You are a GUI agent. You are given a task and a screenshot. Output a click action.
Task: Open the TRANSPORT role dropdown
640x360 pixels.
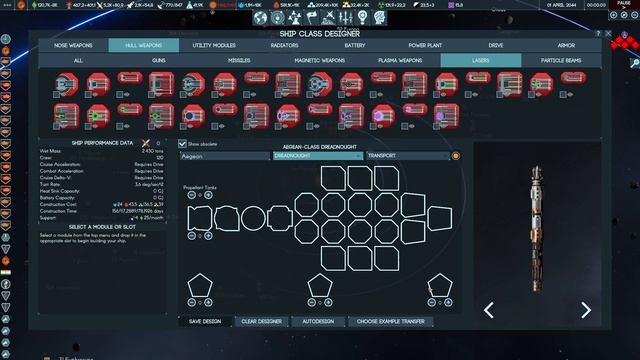tap(408, 156)
